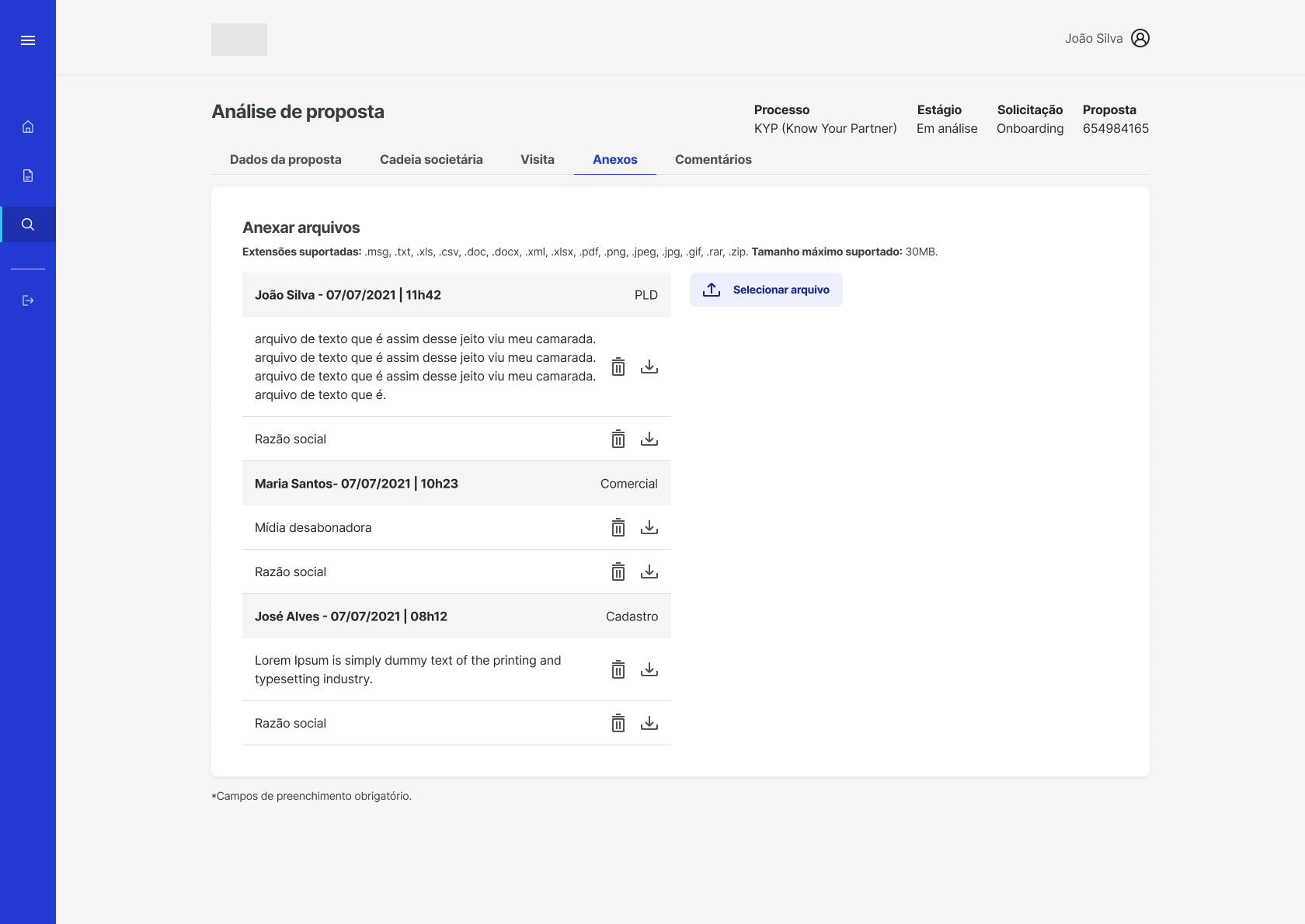Go to the Comentários tab
The width and height of the screenshot is (1305, 924).
(712, 159)
